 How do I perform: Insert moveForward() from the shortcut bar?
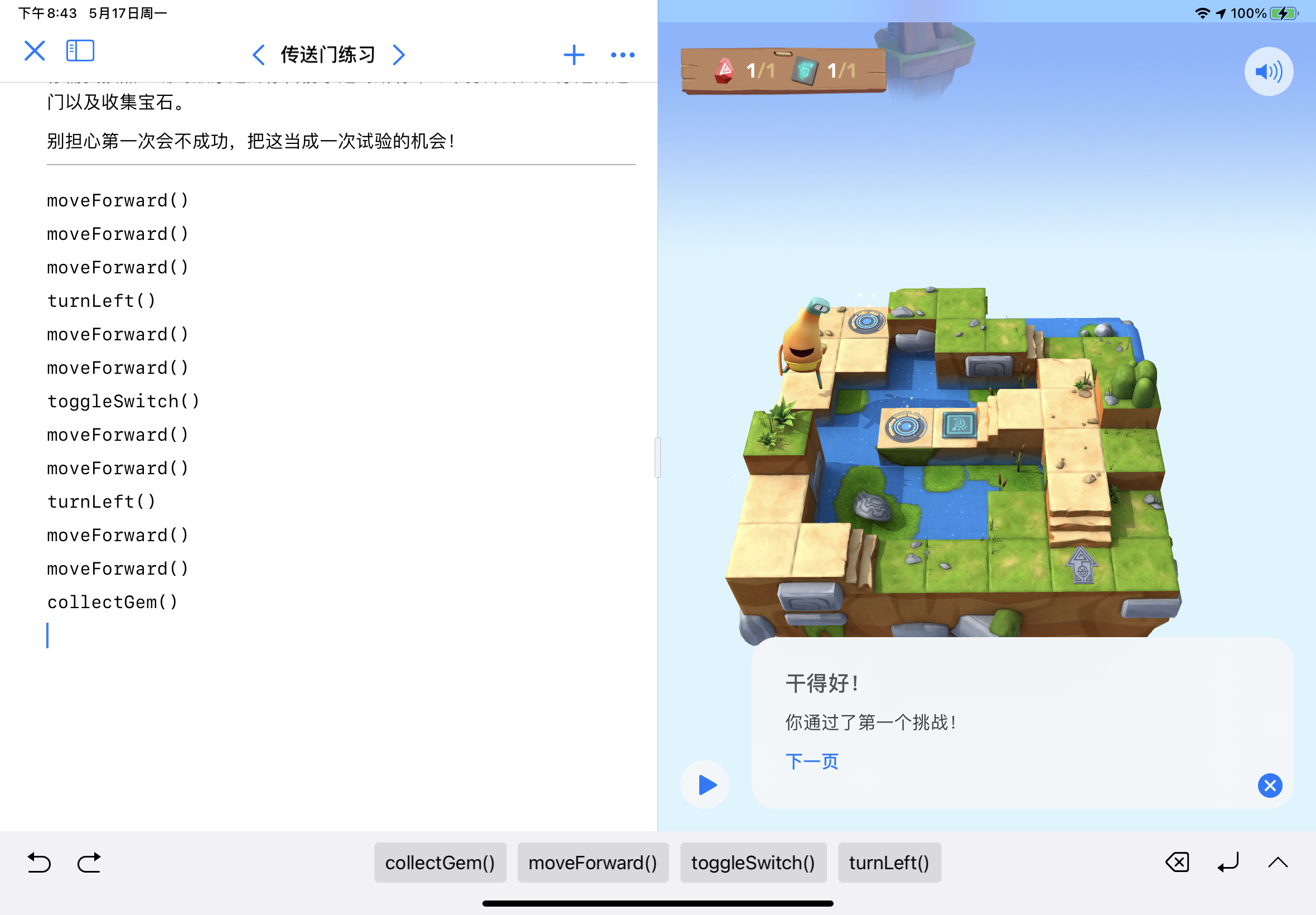(593, 862)
